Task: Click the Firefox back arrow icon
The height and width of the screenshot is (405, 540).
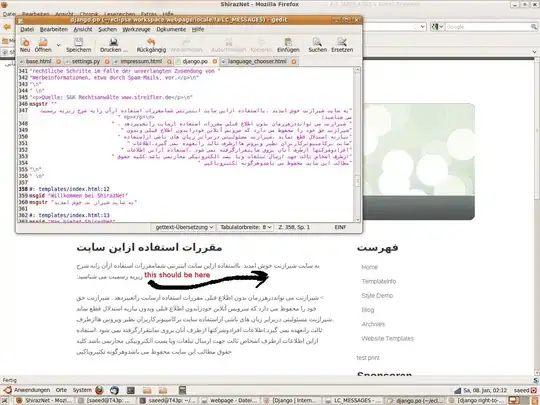Action: pyautogui.click(x=7, y=27)
